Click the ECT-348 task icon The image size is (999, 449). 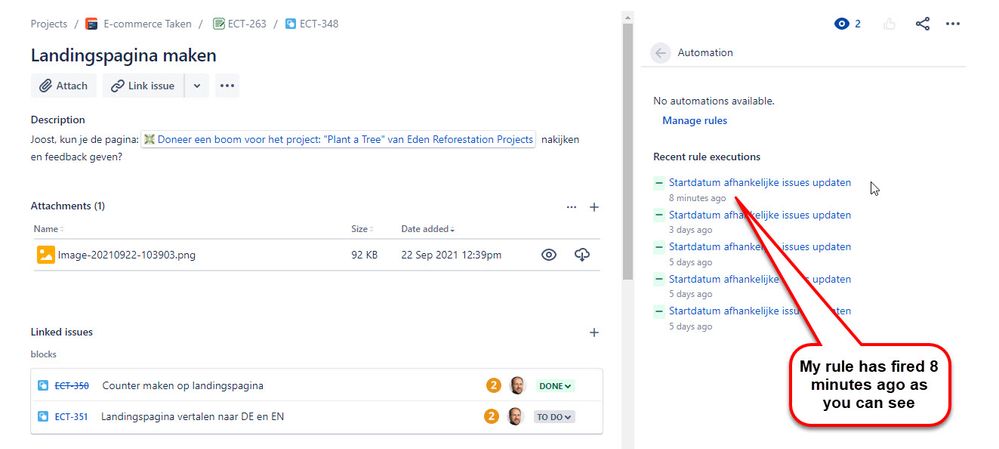click(x=291, y=24)
